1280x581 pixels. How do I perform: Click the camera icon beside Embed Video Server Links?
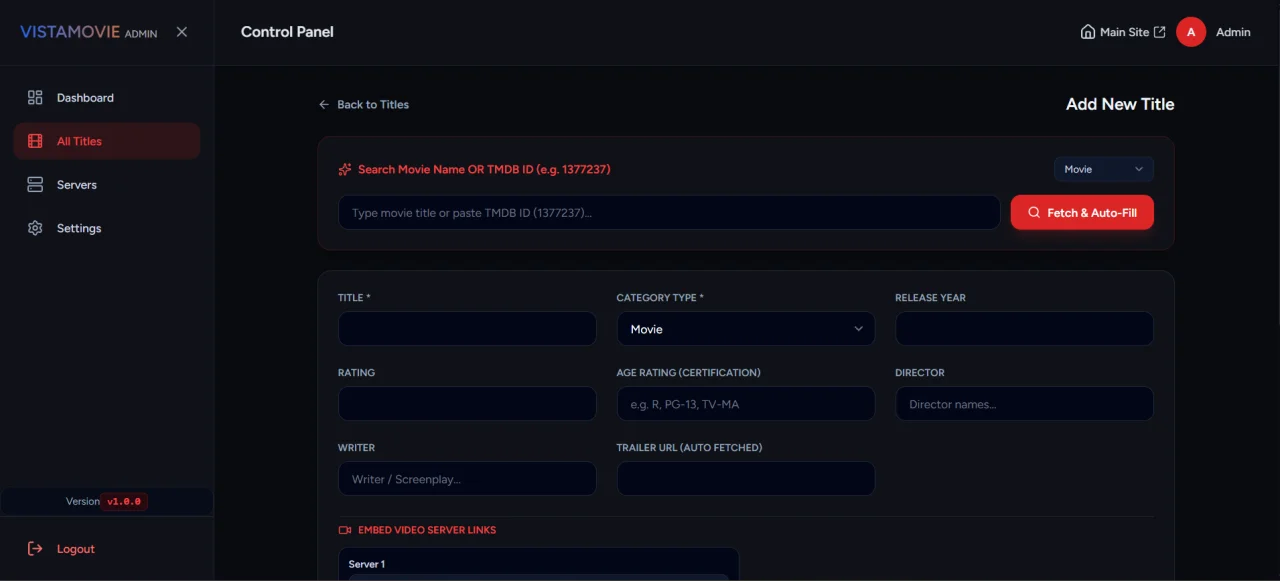click(x=345, y=530)
